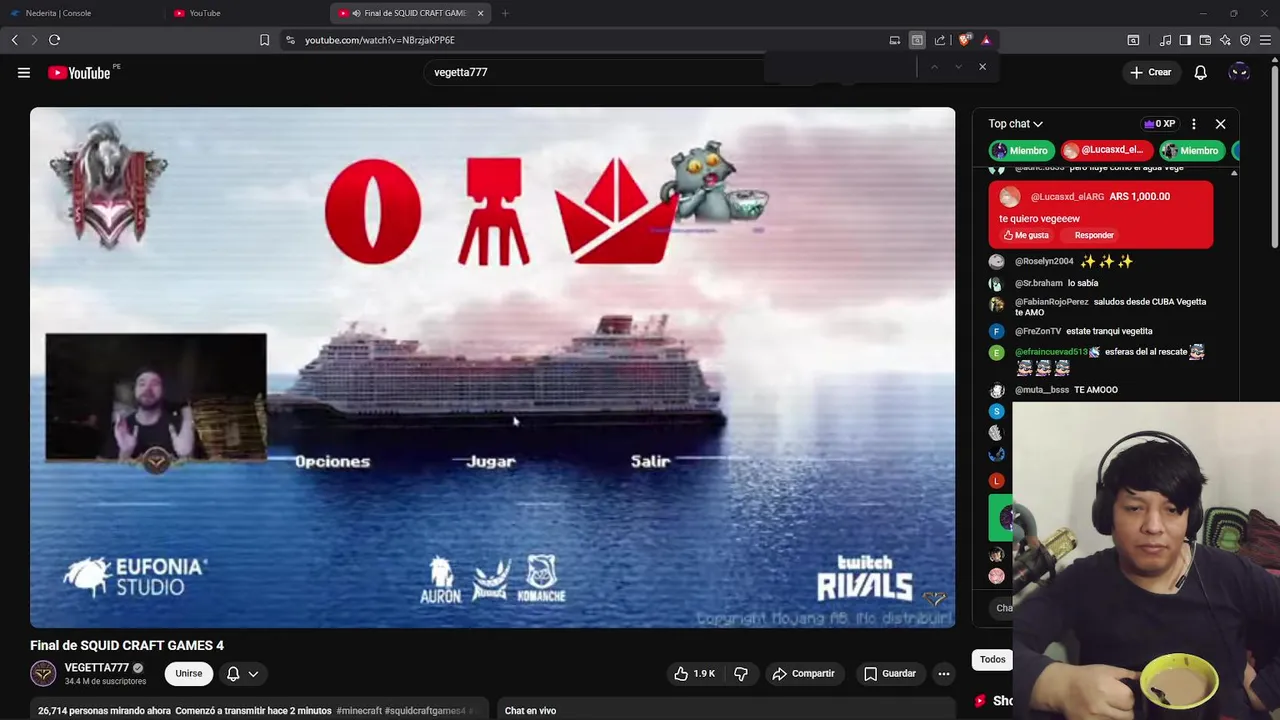
Task: Close the SQUID CRAFT GAMES tab
Action: pos(481,13)
